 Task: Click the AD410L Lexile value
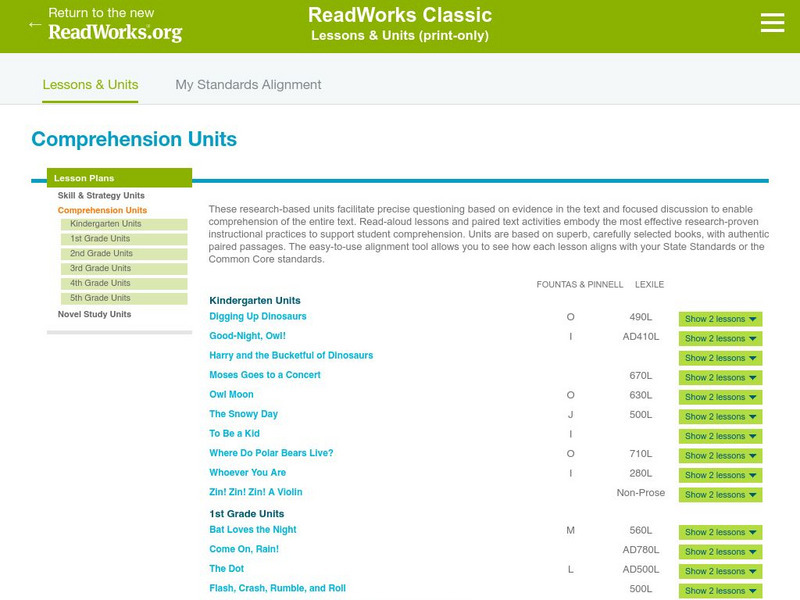[x=640, y=337]
